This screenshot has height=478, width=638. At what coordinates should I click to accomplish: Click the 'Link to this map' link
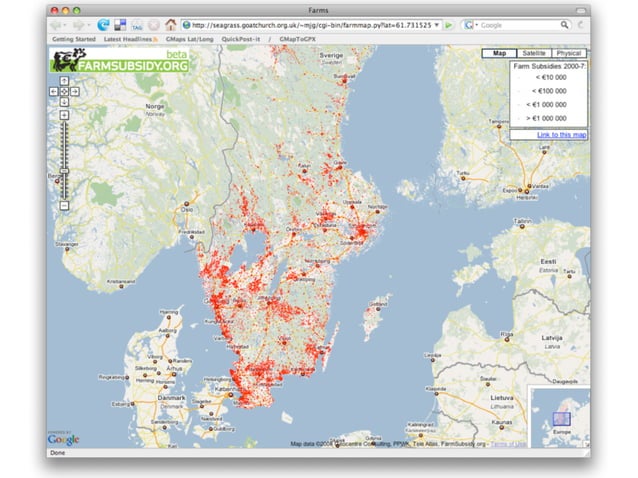pyautogui.click(x=561, y=134)
